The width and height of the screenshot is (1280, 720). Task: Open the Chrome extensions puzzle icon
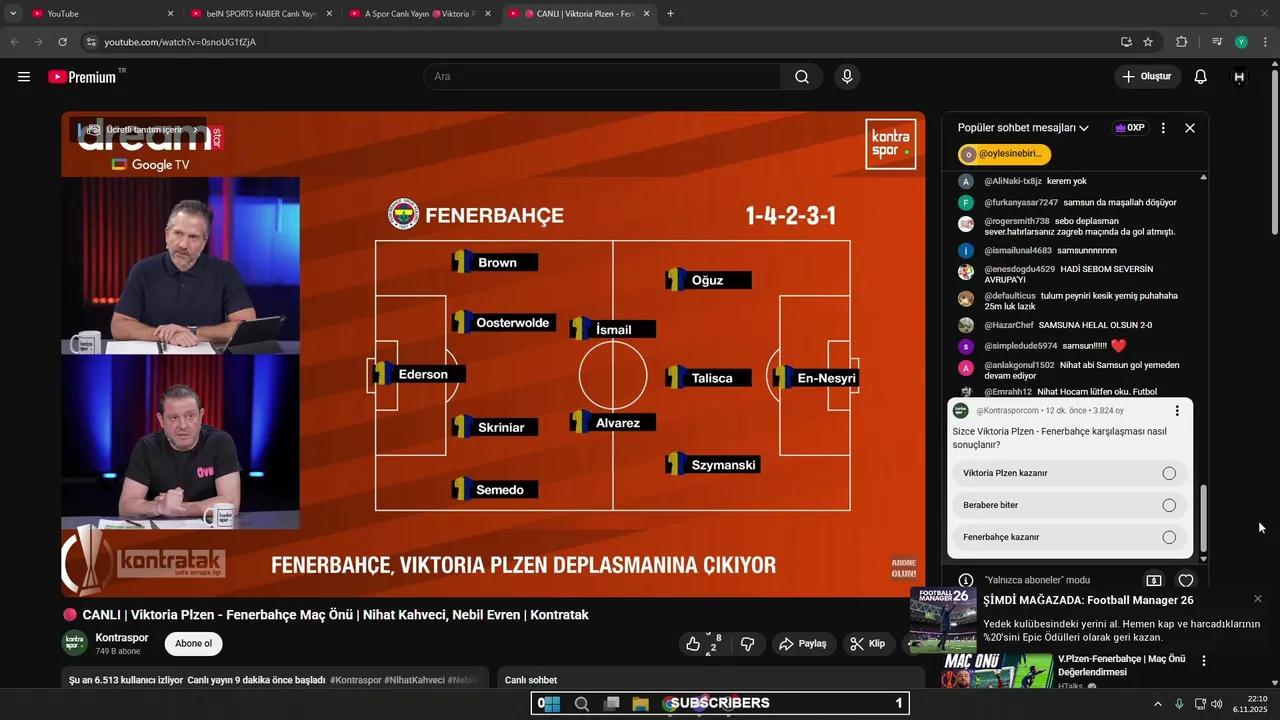click(1182, 42)
